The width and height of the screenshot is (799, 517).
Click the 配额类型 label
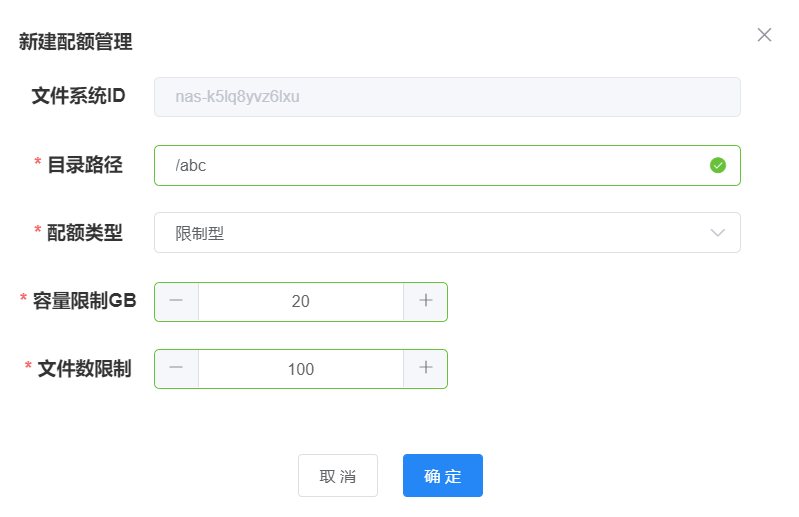pyautogui.click(x=85, y=232)
